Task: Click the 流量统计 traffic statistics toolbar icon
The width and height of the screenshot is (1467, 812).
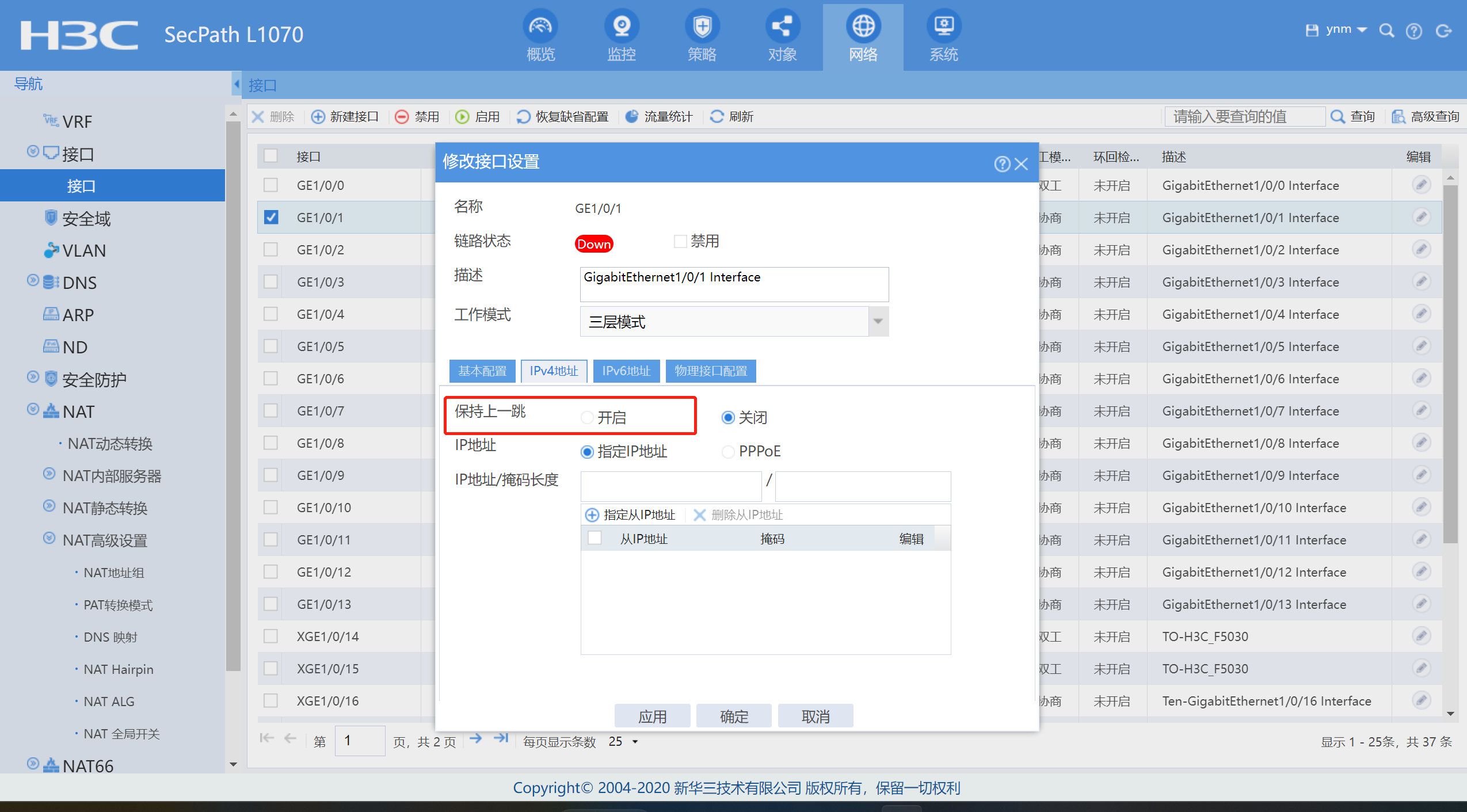Action: tap(632, 116)
